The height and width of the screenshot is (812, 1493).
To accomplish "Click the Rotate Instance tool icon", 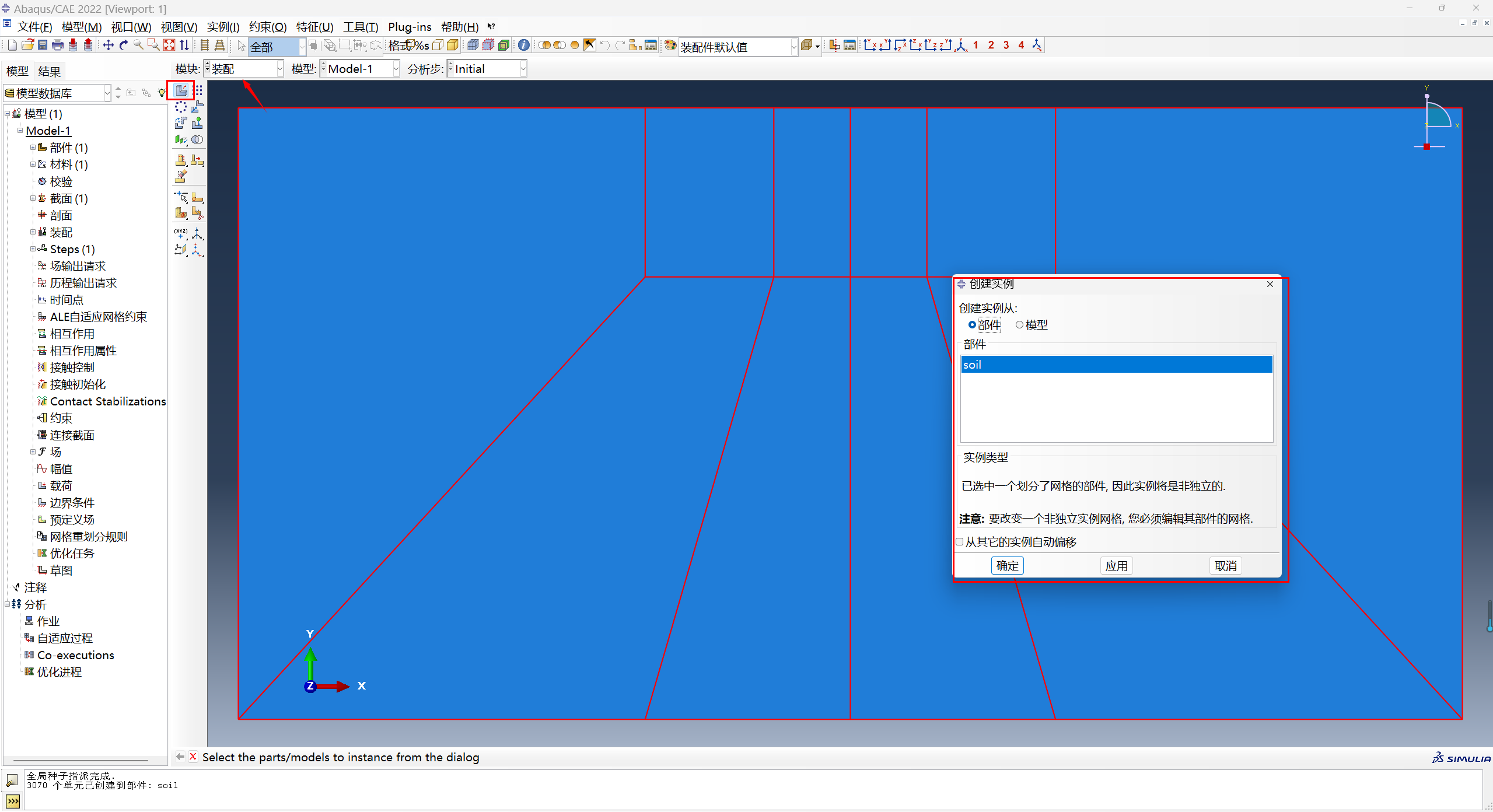I will click(181, 123).
